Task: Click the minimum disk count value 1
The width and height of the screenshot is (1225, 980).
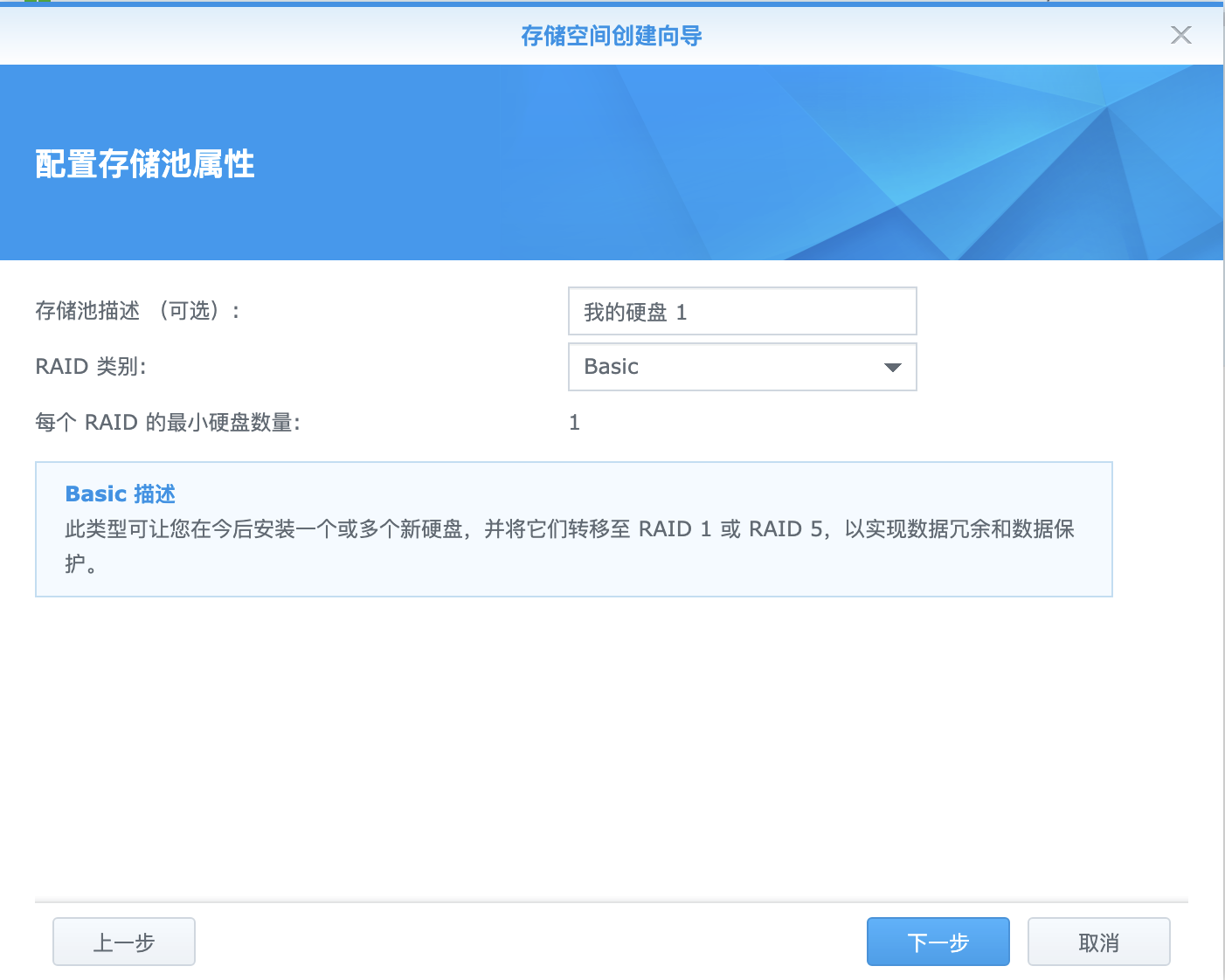Action: (x=574, y=423)
